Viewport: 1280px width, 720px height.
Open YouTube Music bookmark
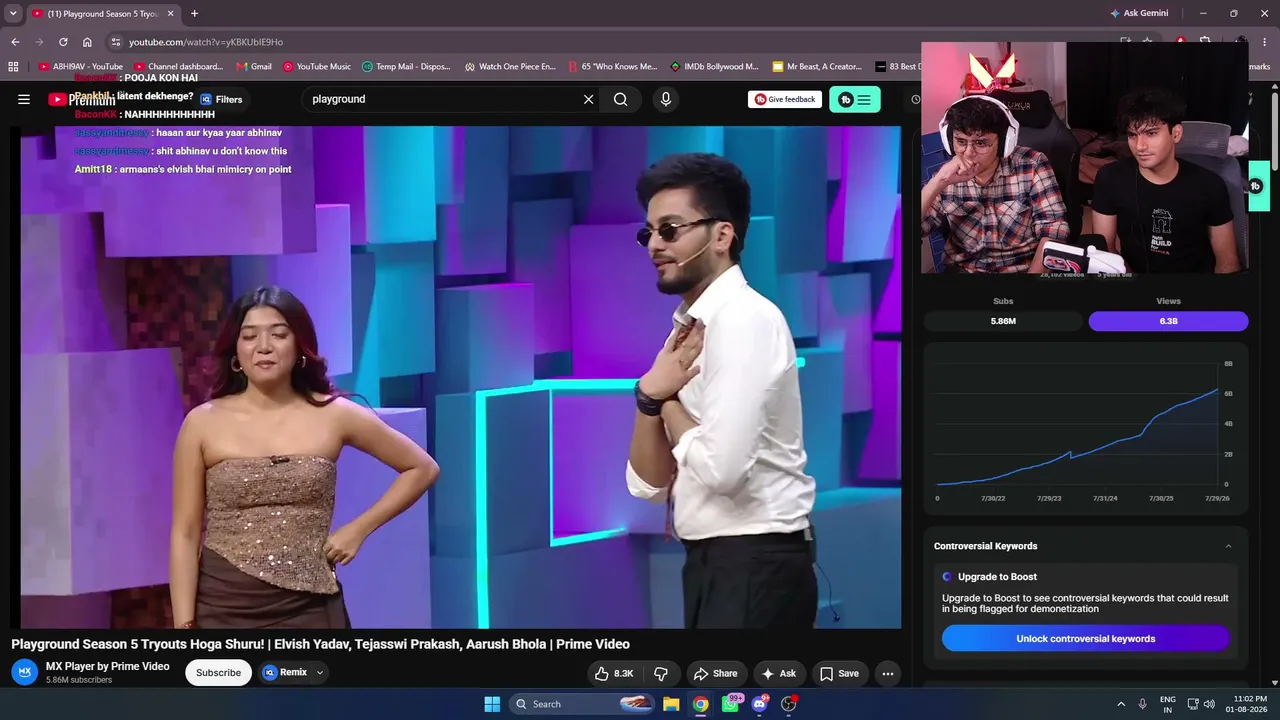coord(317,67)
